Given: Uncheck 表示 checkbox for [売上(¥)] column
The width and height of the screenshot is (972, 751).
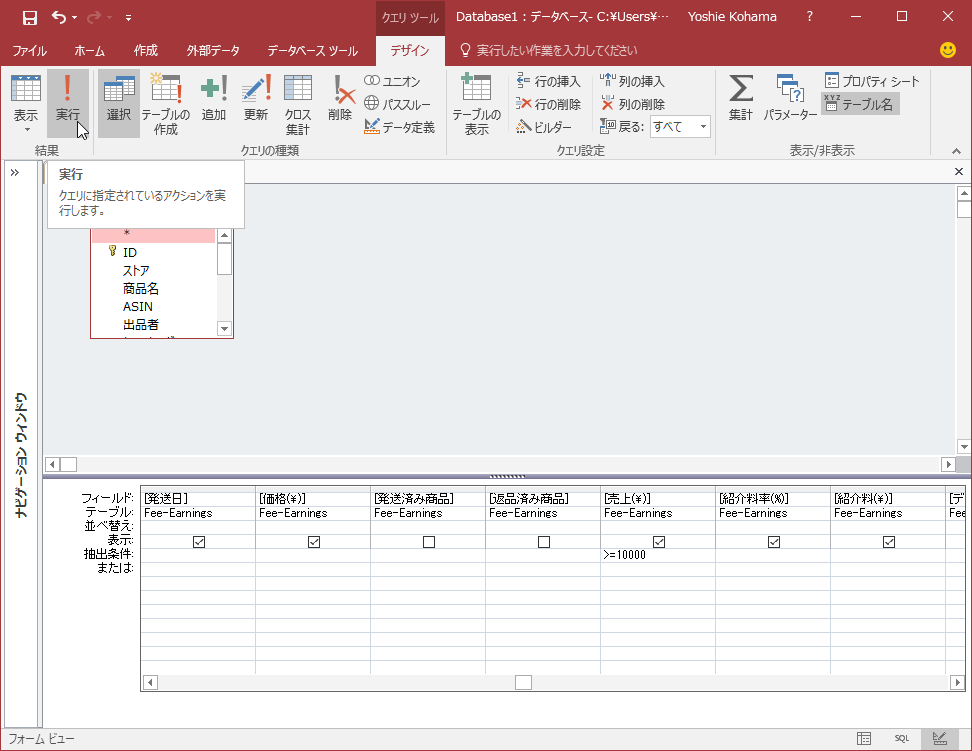Looking at the screenshot, I should (659, 542).
